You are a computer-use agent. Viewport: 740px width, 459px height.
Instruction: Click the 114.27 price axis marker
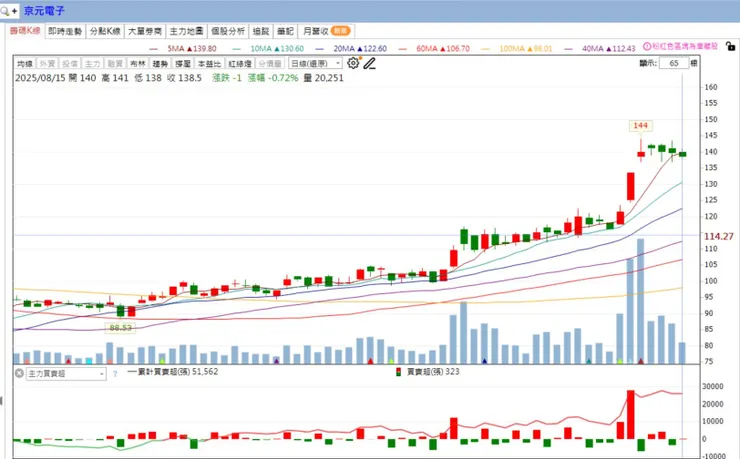pyautogui.click(x=719, y=236)
